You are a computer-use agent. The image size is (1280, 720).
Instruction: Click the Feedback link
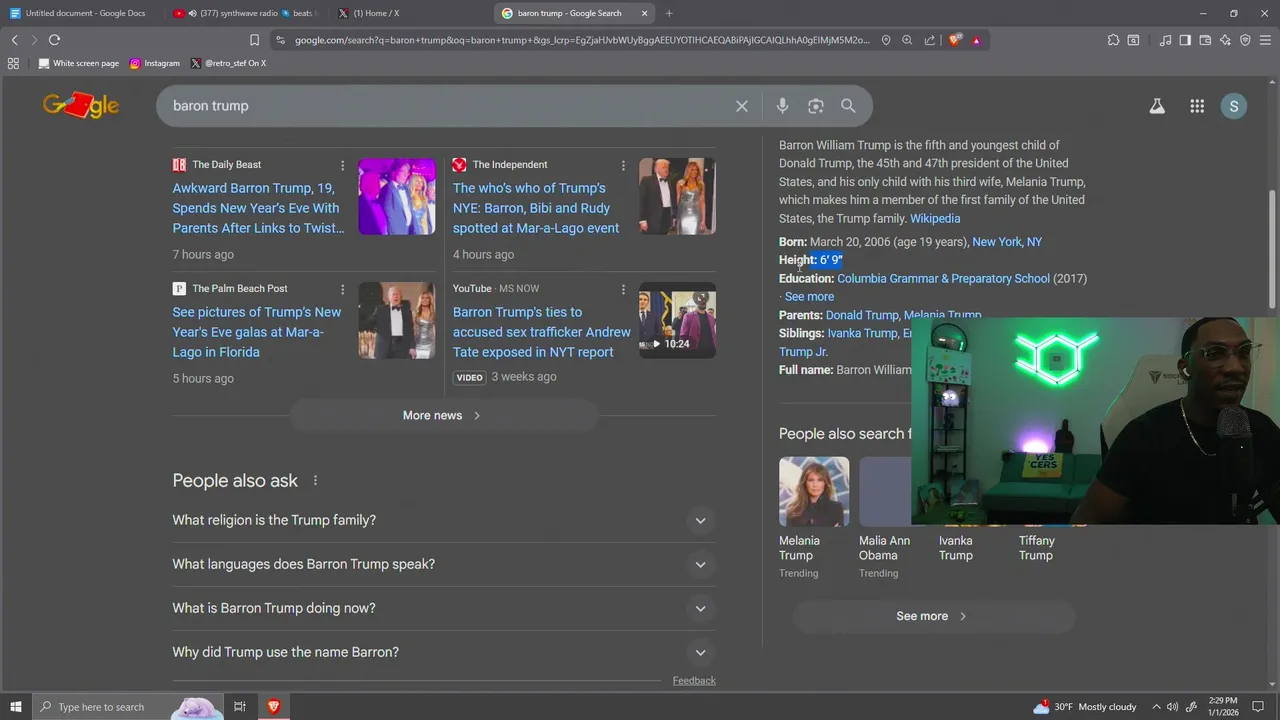tap(694, 681)
